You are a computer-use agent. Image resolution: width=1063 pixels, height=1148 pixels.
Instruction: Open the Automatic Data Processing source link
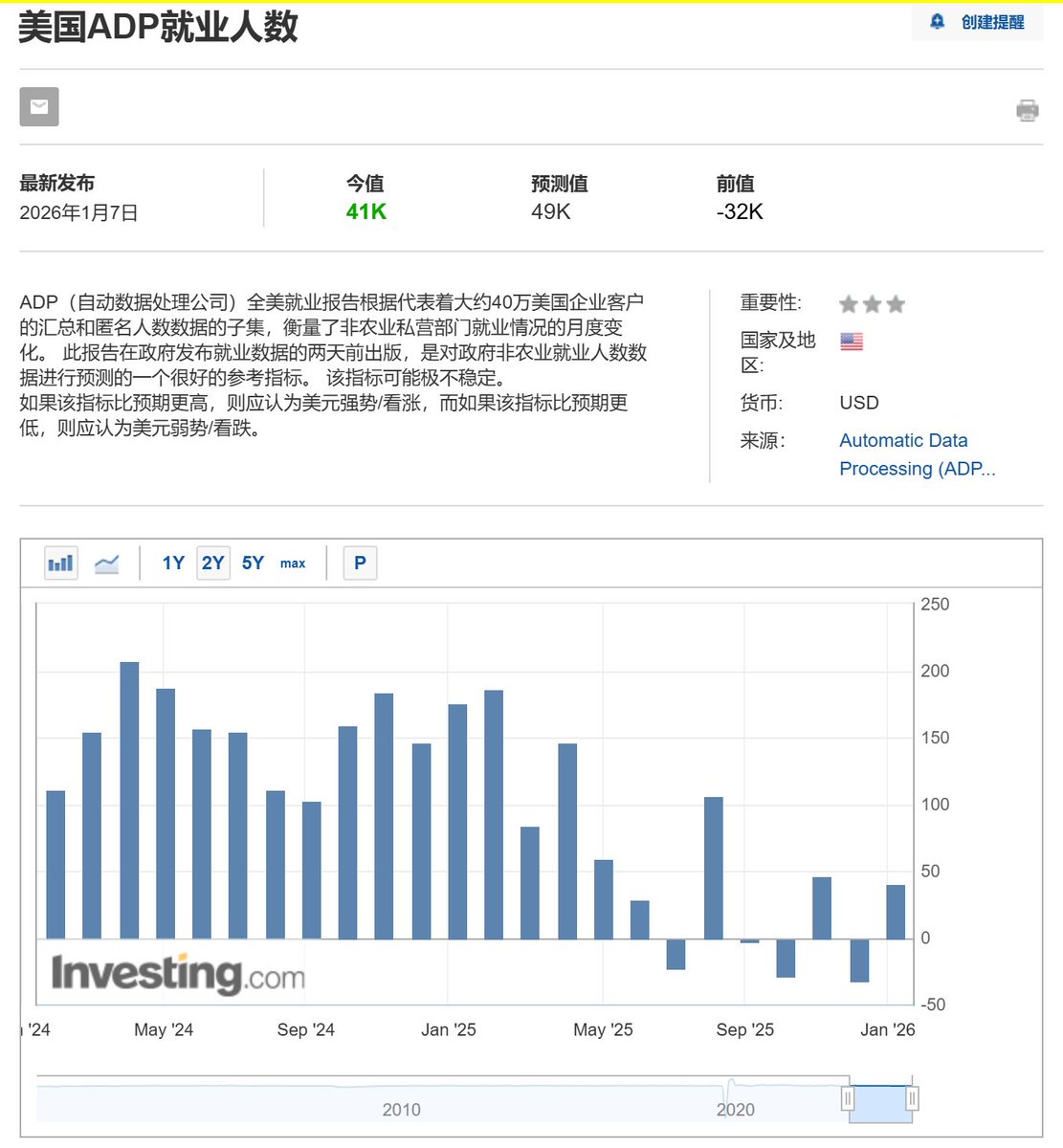[x=903, y=440]
